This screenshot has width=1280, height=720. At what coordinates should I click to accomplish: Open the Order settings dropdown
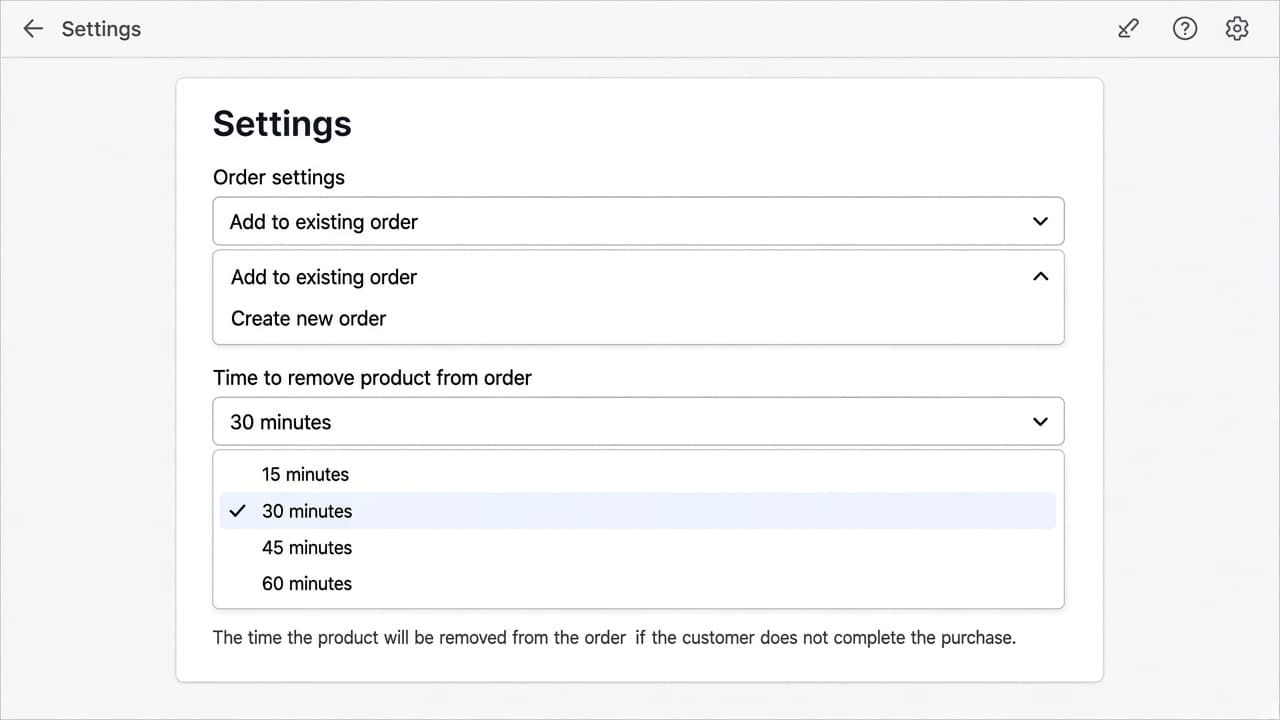(638, 221)
